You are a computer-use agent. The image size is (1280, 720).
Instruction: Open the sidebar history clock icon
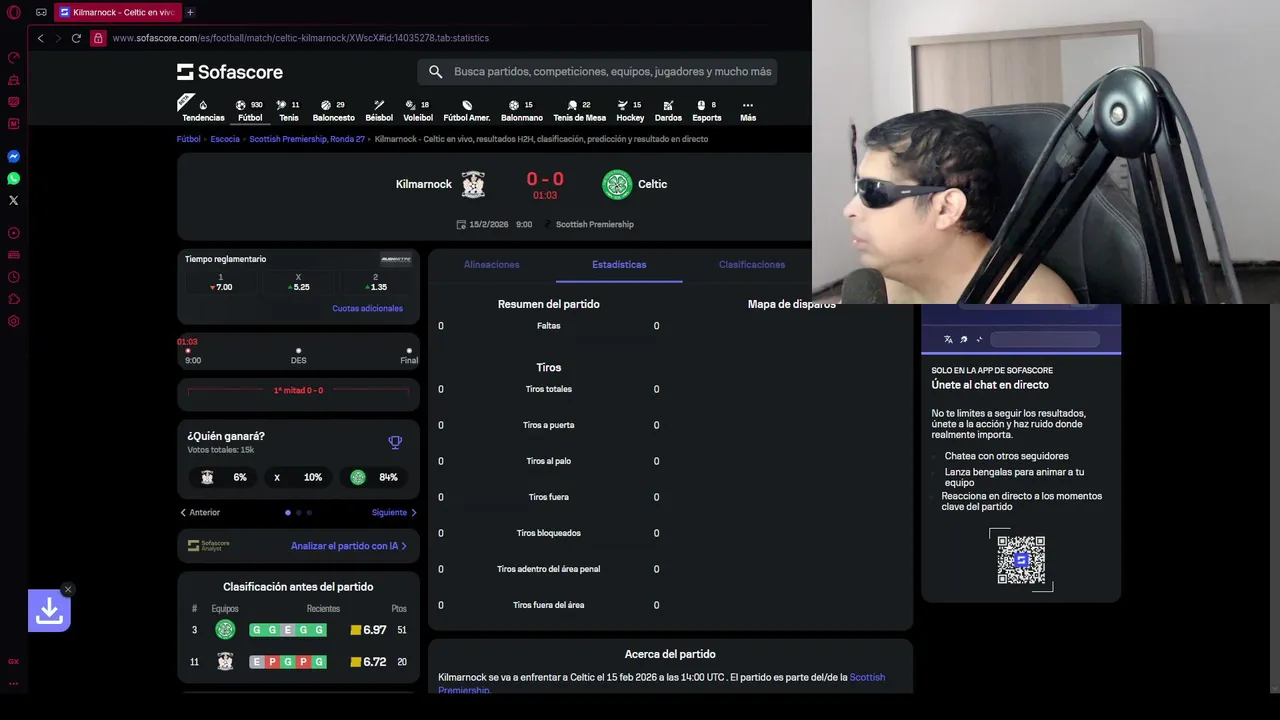[x=14, y=277]
